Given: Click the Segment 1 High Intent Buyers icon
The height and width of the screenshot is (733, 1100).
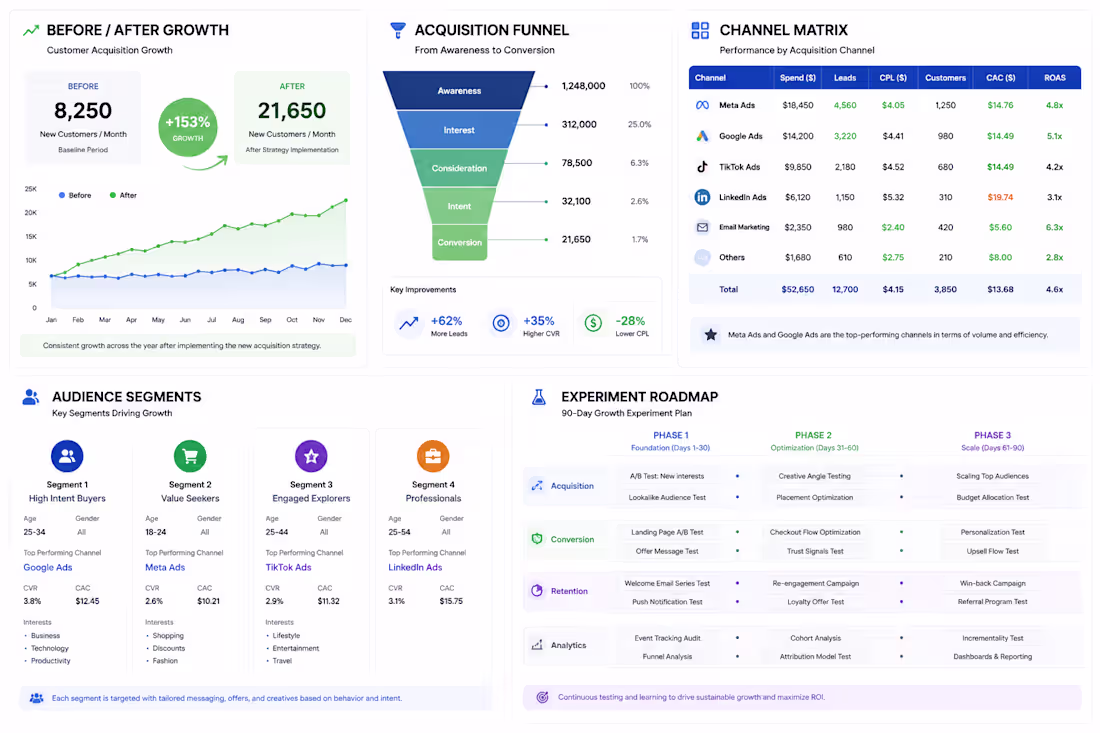Looking at the screenshot, I should click(67, 456).
